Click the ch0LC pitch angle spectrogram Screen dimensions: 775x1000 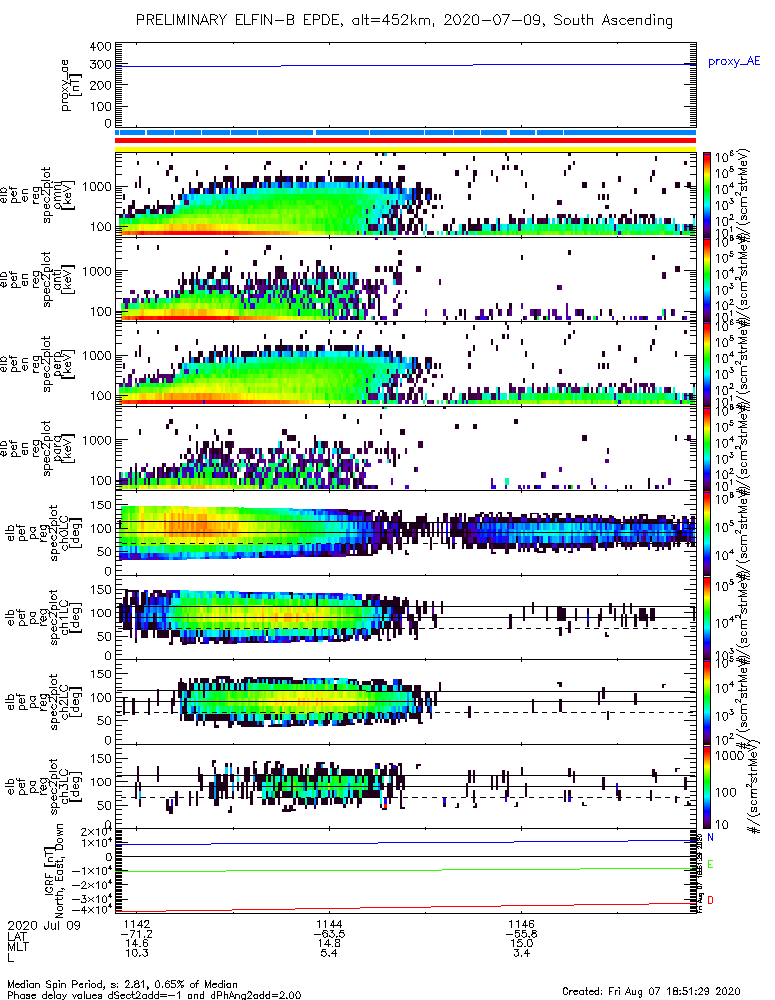click(x=406, y=532)
